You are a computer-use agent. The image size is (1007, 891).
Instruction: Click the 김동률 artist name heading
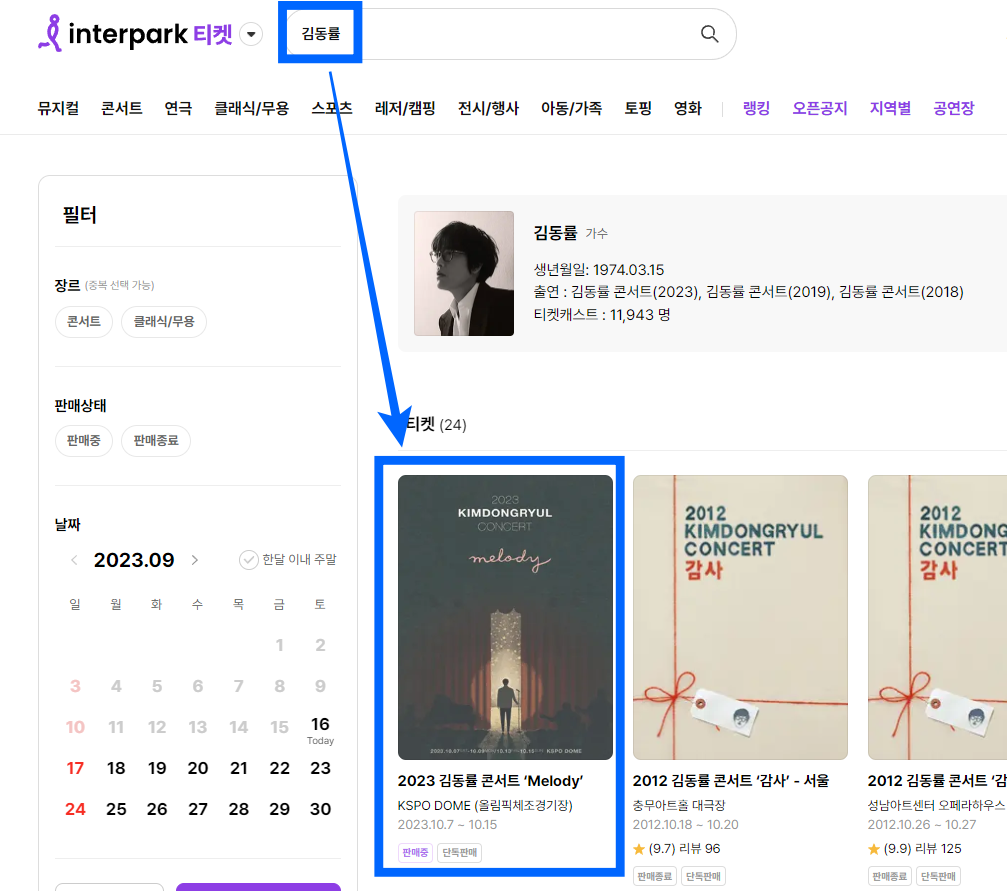[x=555, y=233]
